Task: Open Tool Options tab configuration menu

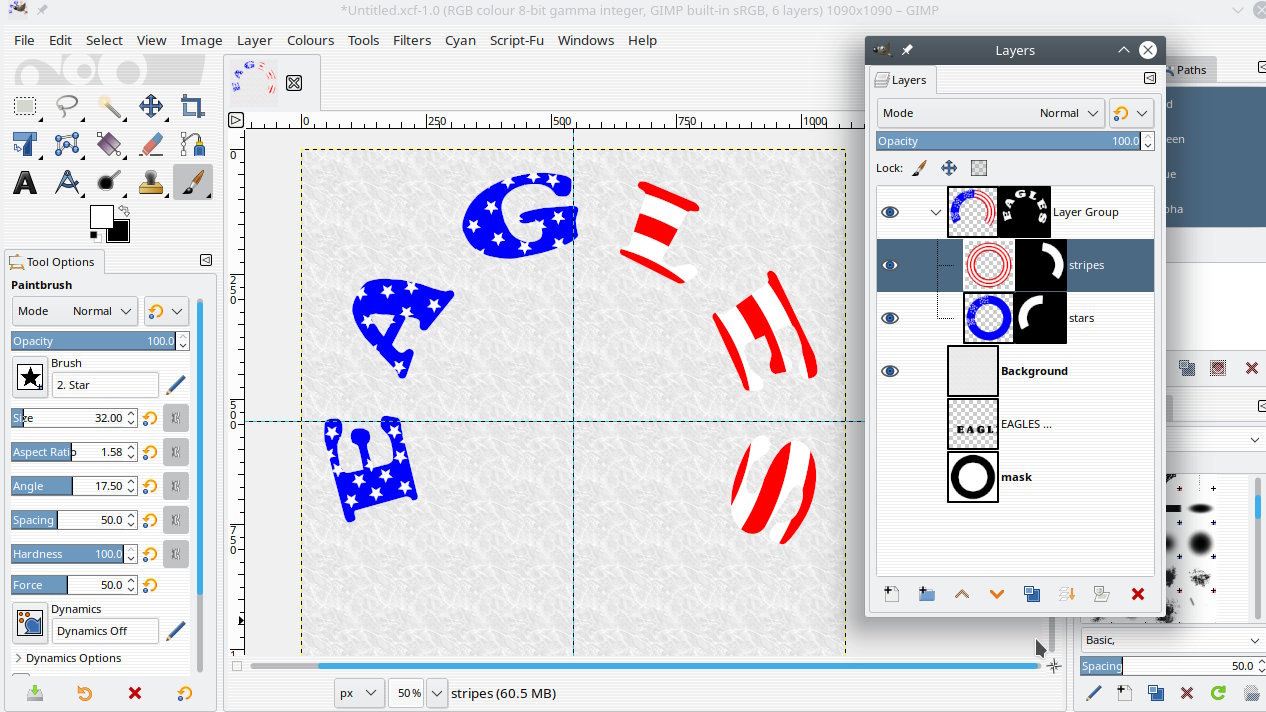Action: [205, 260]
